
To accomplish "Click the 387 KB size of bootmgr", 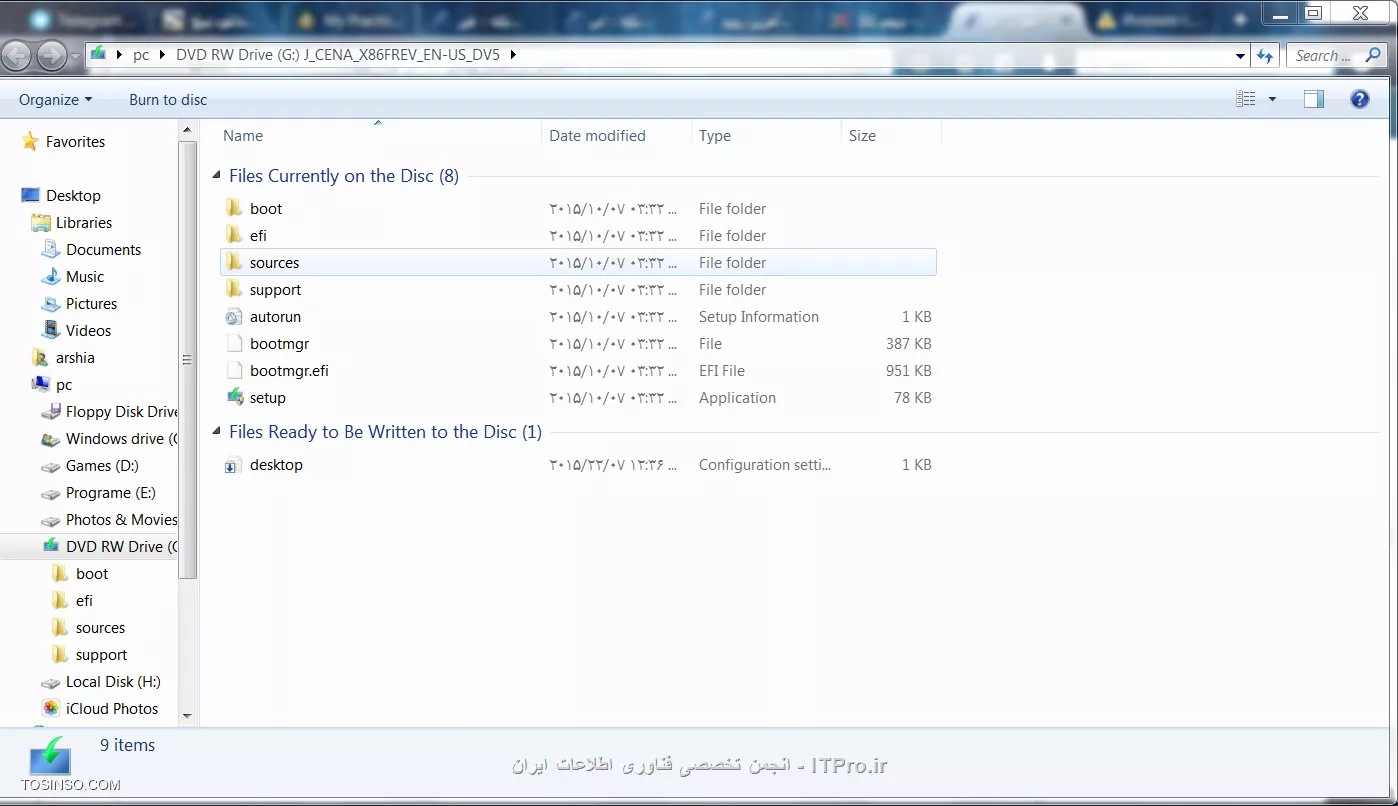I will [908, 343].
